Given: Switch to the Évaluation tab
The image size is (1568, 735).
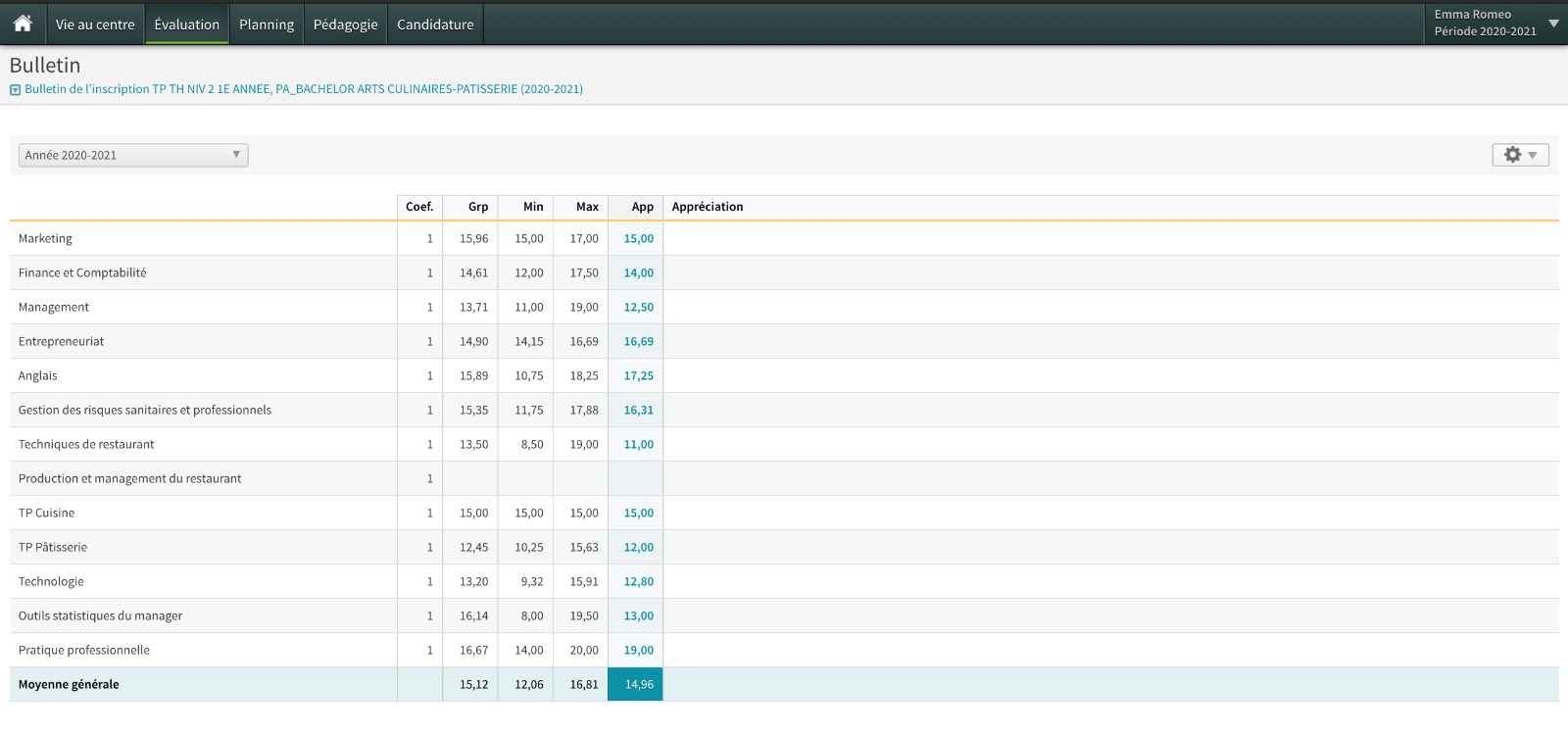Looking at the screenshot, I should click(186, 24).
